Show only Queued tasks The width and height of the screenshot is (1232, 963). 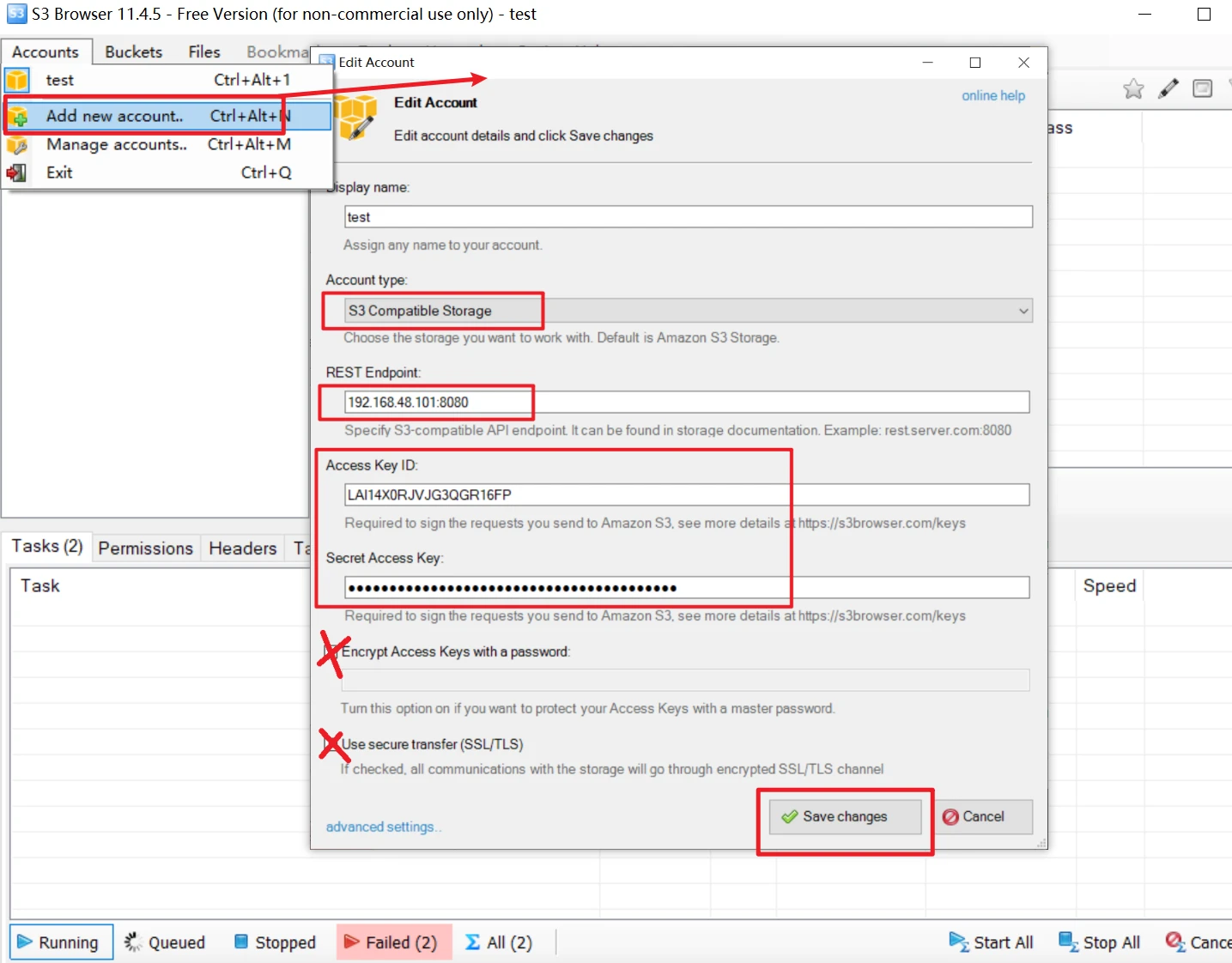pos(165,942)
